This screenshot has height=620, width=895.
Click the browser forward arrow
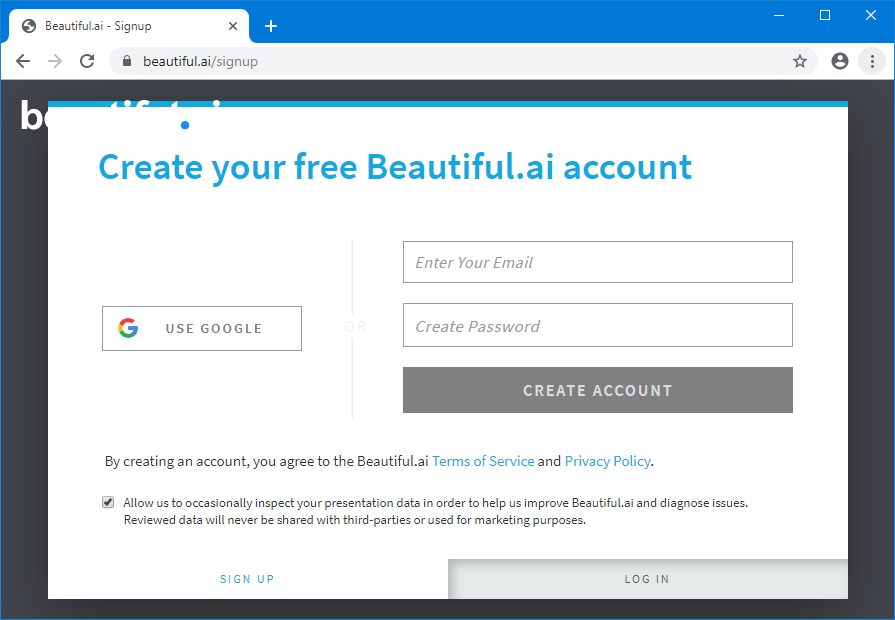click(x=55, y=61)
